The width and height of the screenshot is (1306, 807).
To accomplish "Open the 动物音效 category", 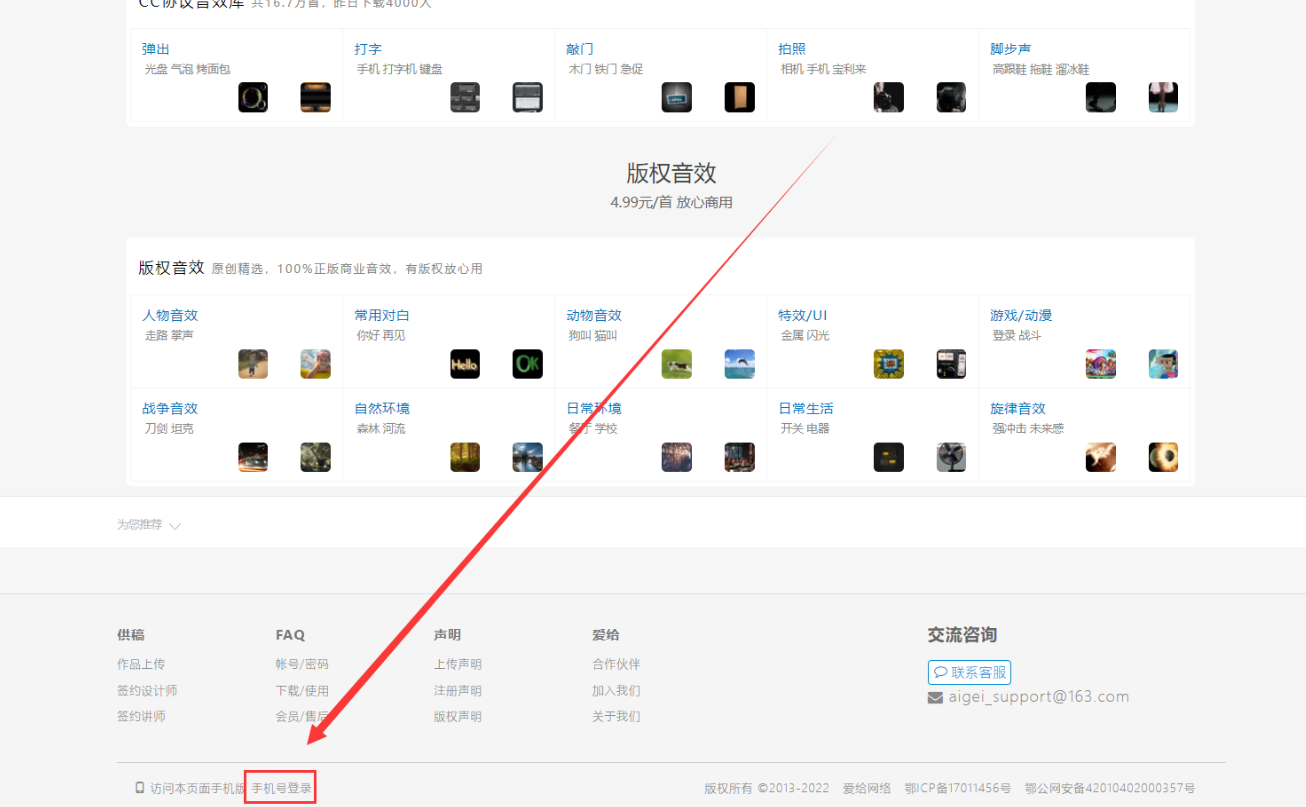I will pos(594,315).
